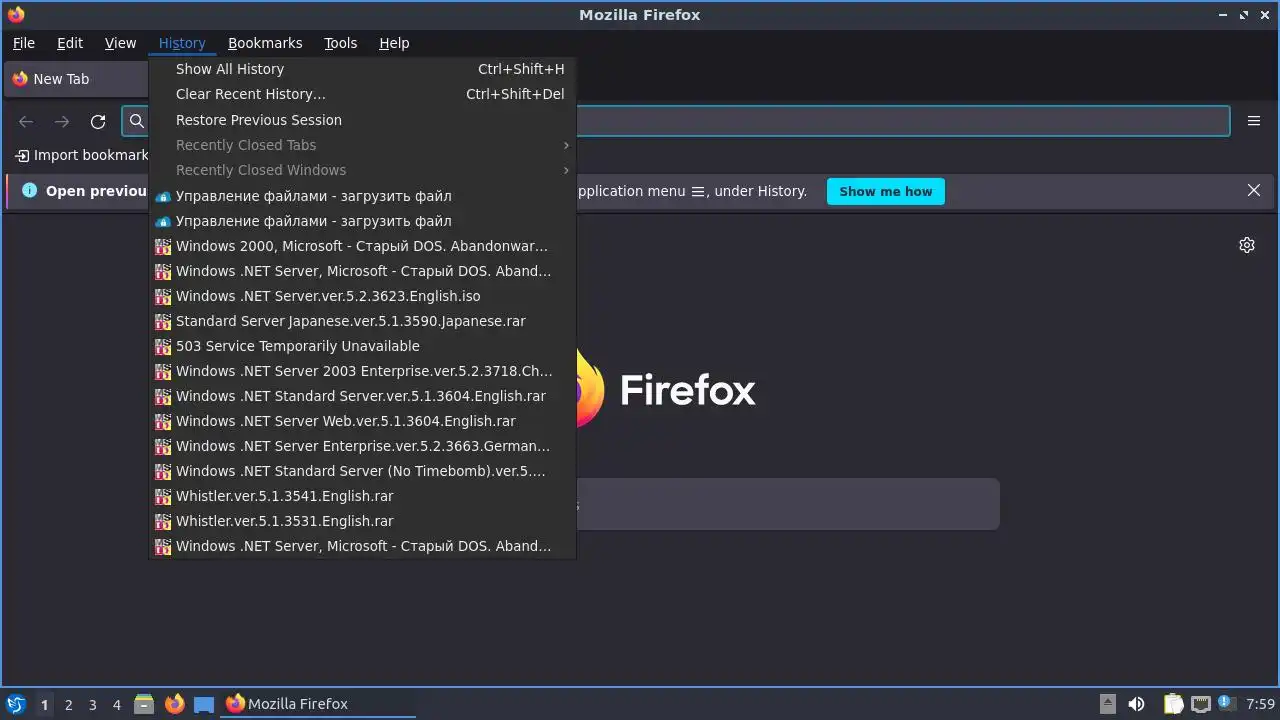Viewport: 1280px width, 720px height.
Task: Choose Show All History
Action: (362, 69)
